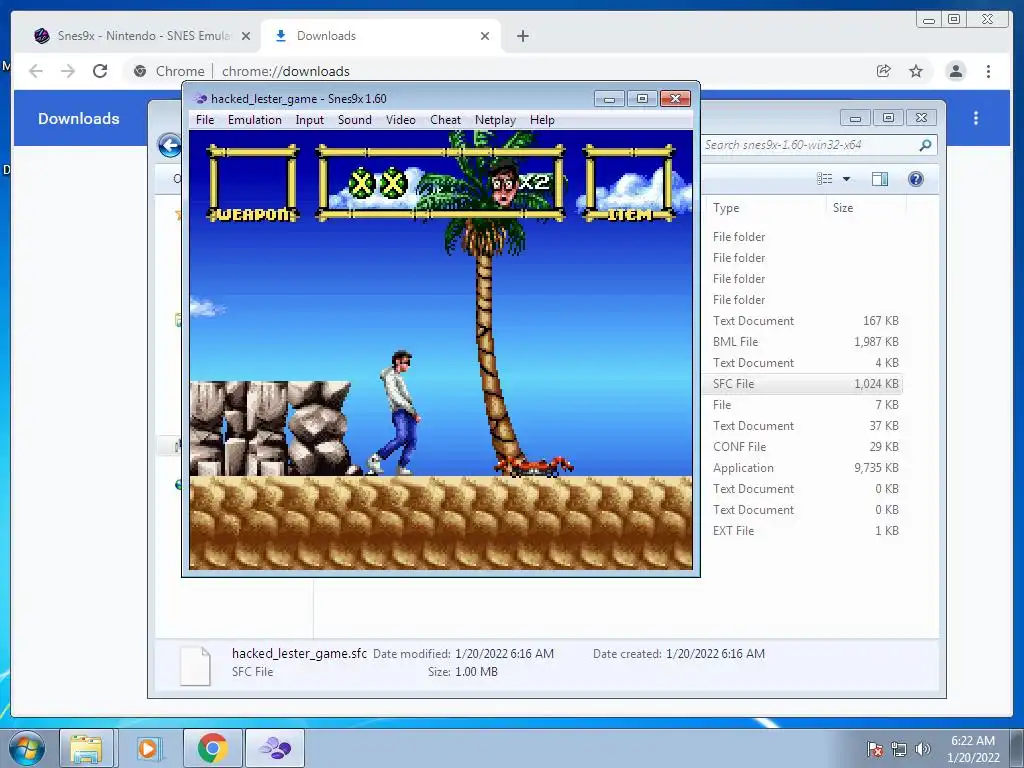1024x768 pixels.
Task: Select the EXT File row
Action: (803, 531)
